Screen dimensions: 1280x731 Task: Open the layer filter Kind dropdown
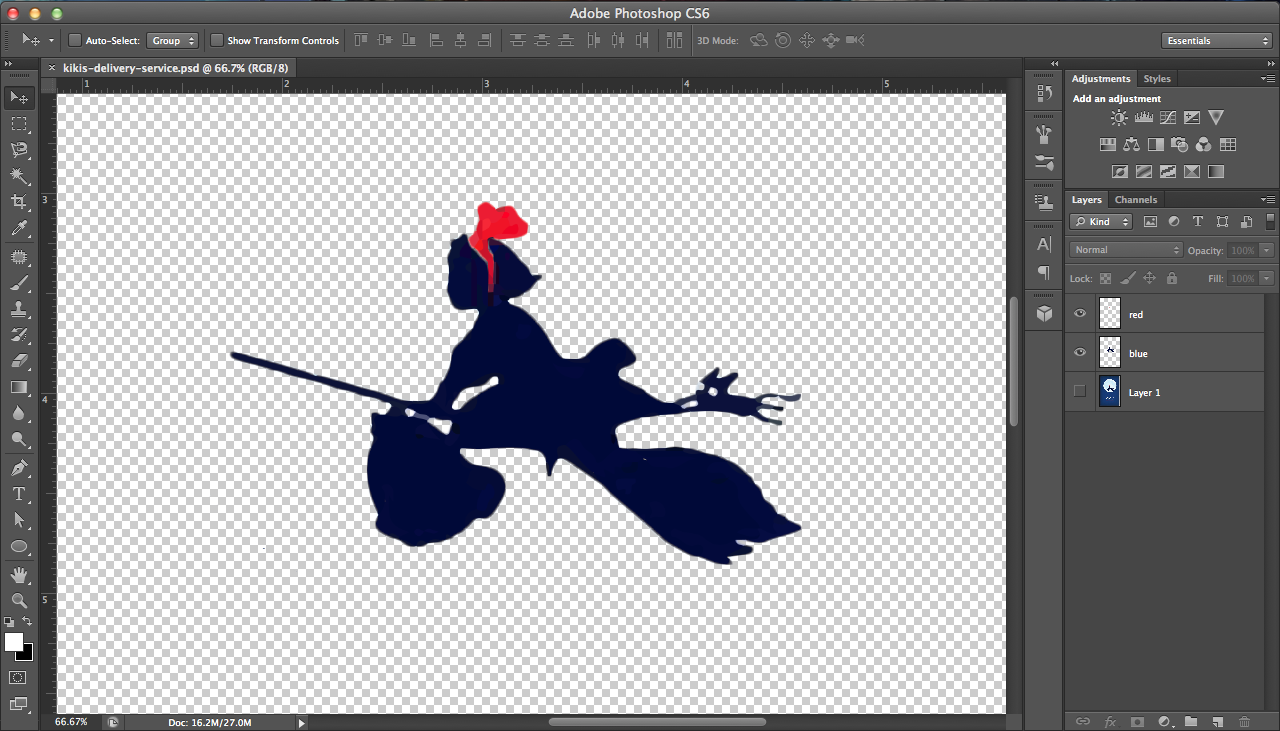1101,222
